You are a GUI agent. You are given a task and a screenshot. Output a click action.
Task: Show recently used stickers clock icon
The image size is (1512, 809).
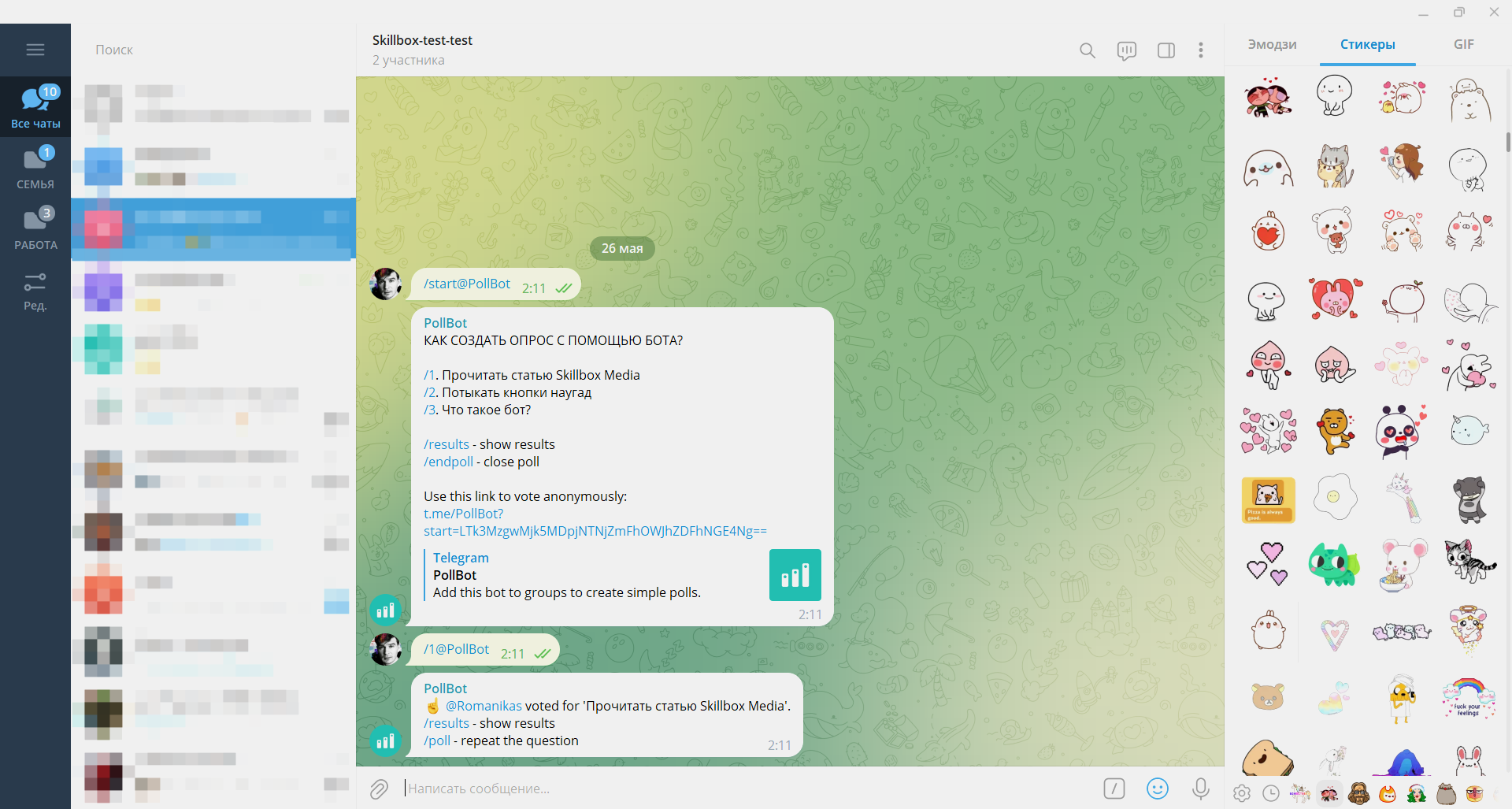tap(1271, 793)
